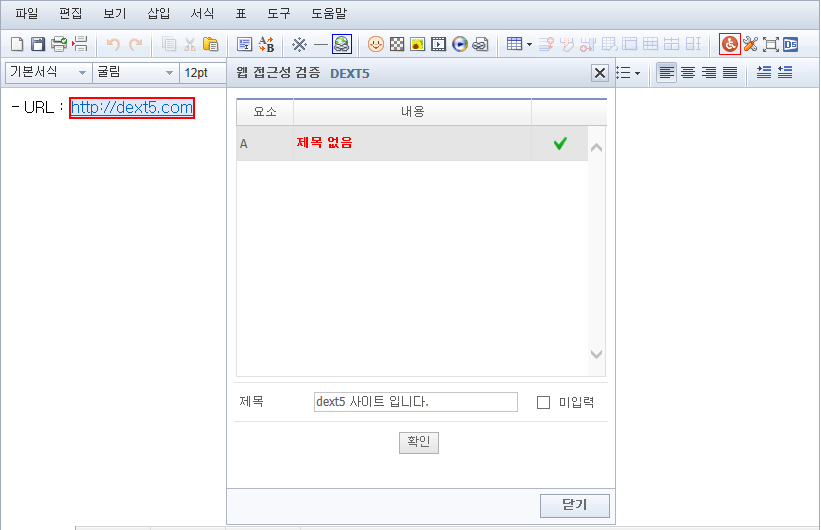Select the 제목 없음 row in list
This screenshot has width=821, height=530.
[412, 143]
